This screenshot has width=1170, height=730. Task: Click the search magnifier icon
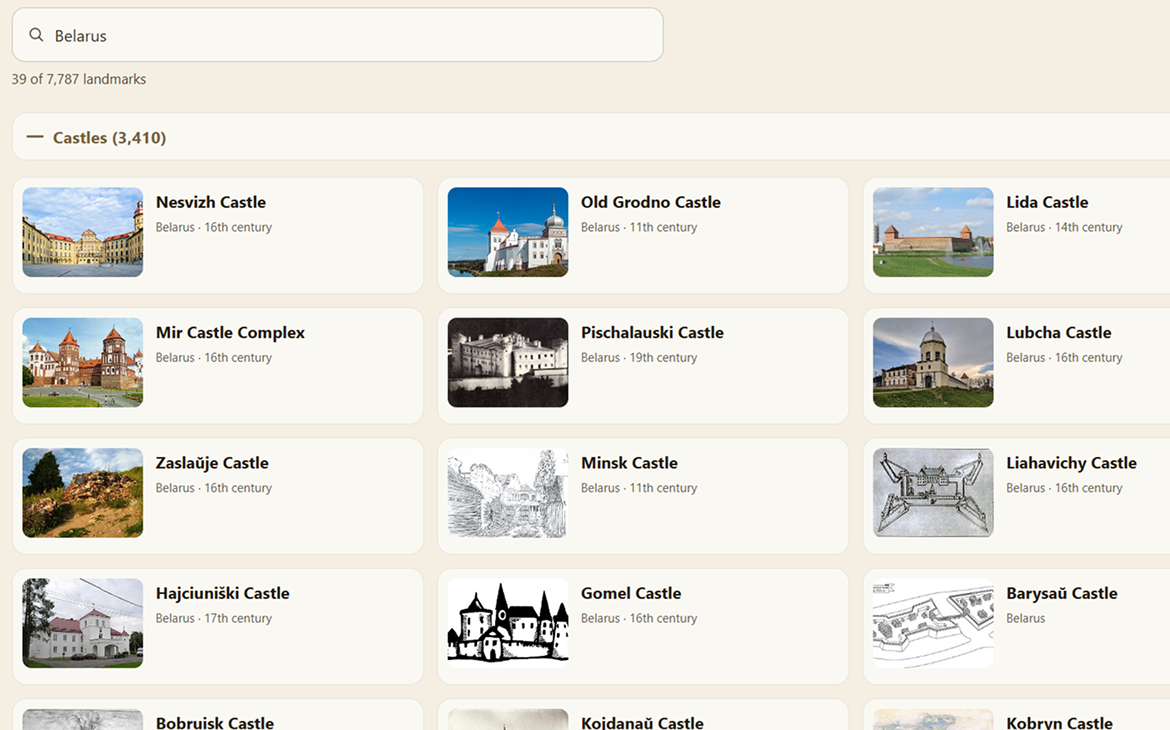click(36, 35)
